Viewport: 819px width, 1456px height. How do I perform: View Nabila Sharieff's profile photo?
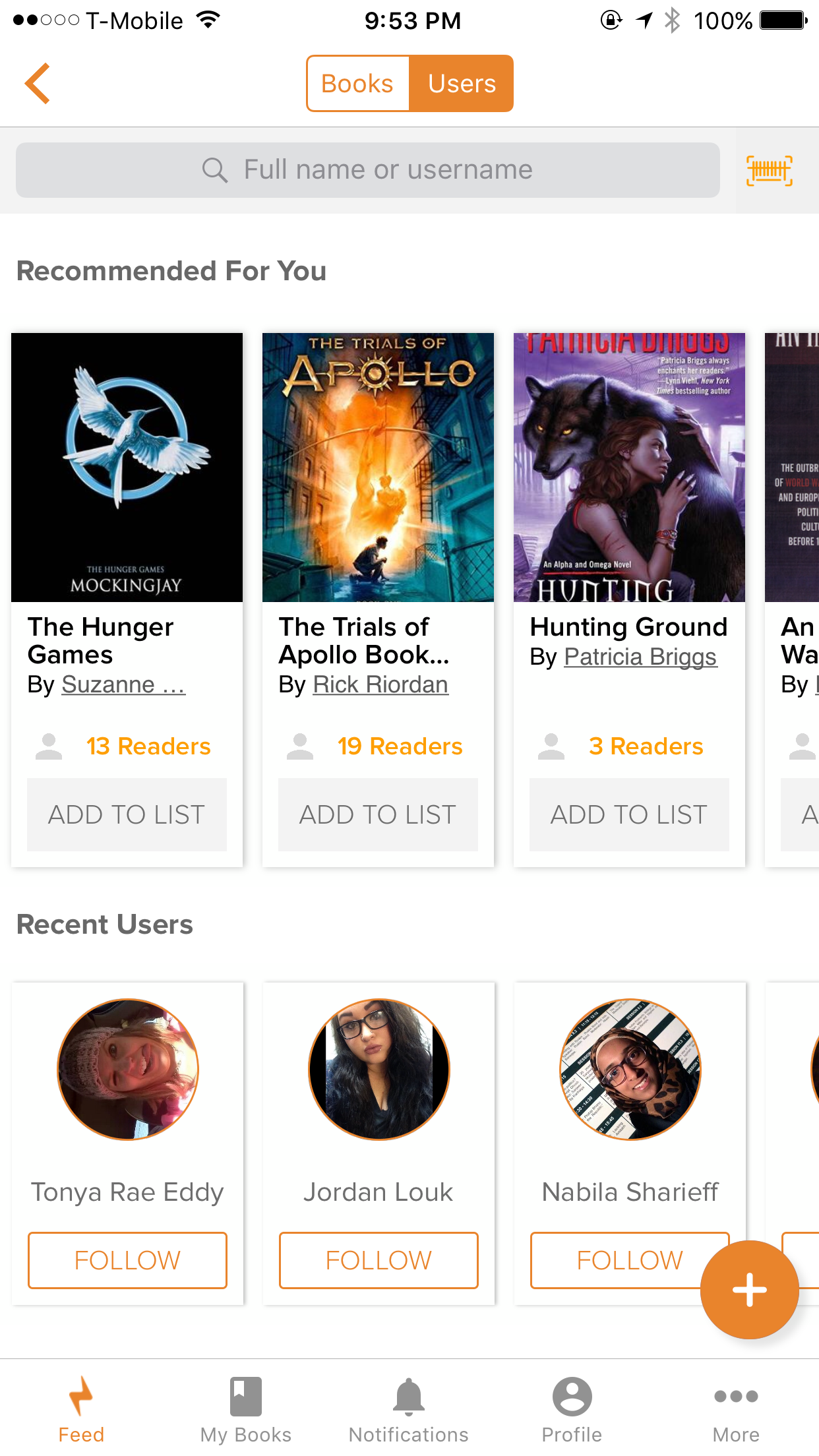[630, 1069]
